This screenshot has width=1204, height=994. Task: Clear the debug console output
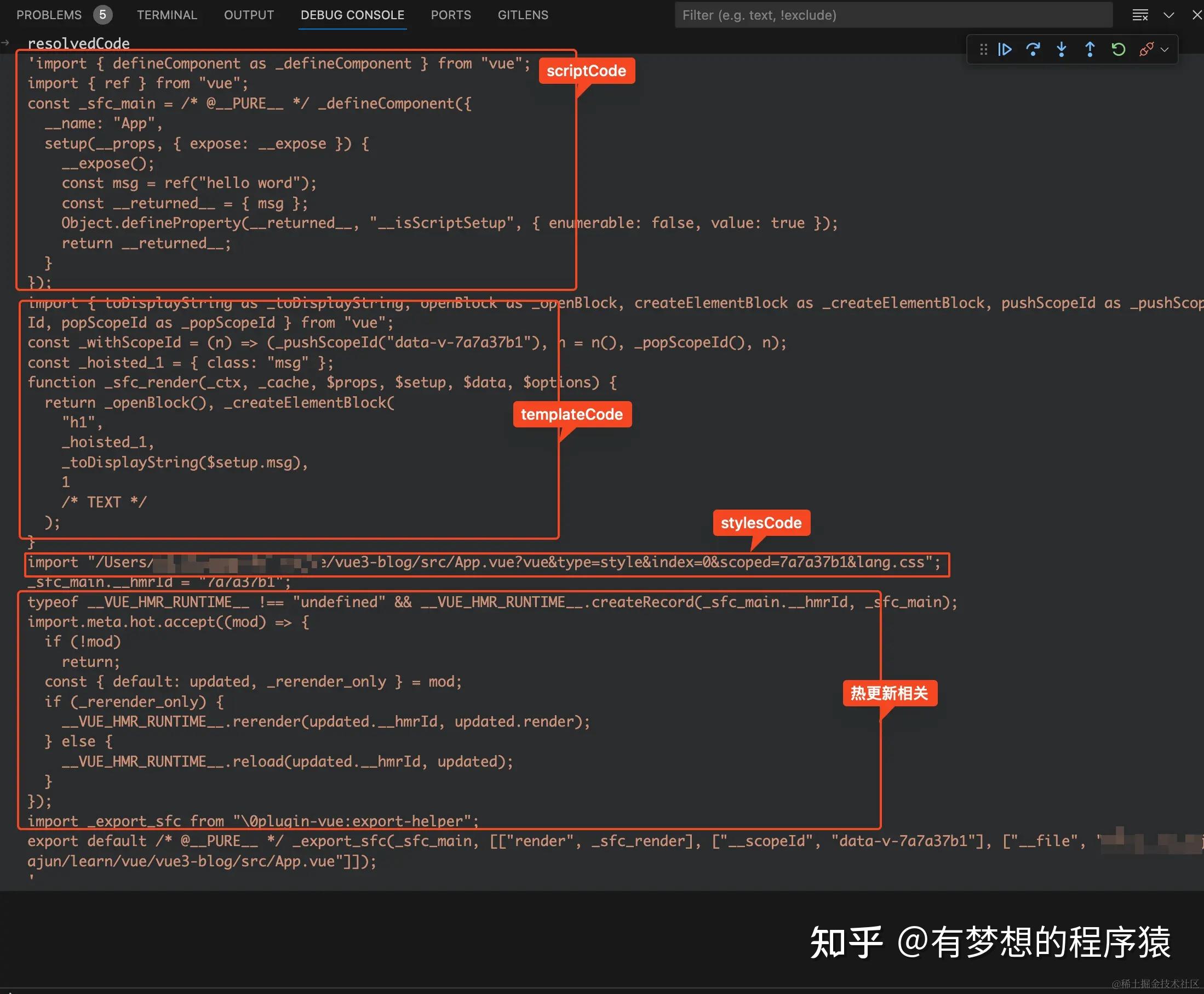coord(1140,15)
